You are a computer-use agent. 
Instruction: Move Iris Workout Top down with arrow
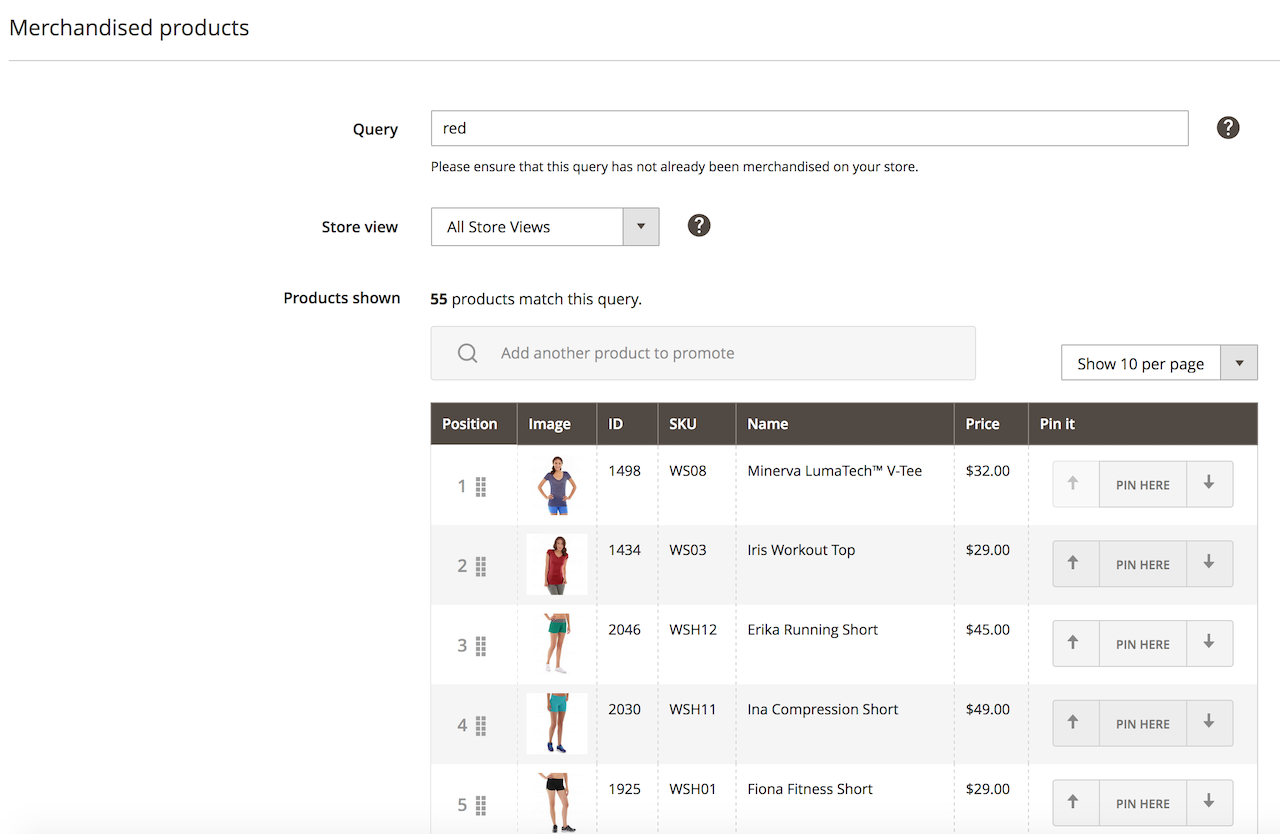(x=1209, y=563)
